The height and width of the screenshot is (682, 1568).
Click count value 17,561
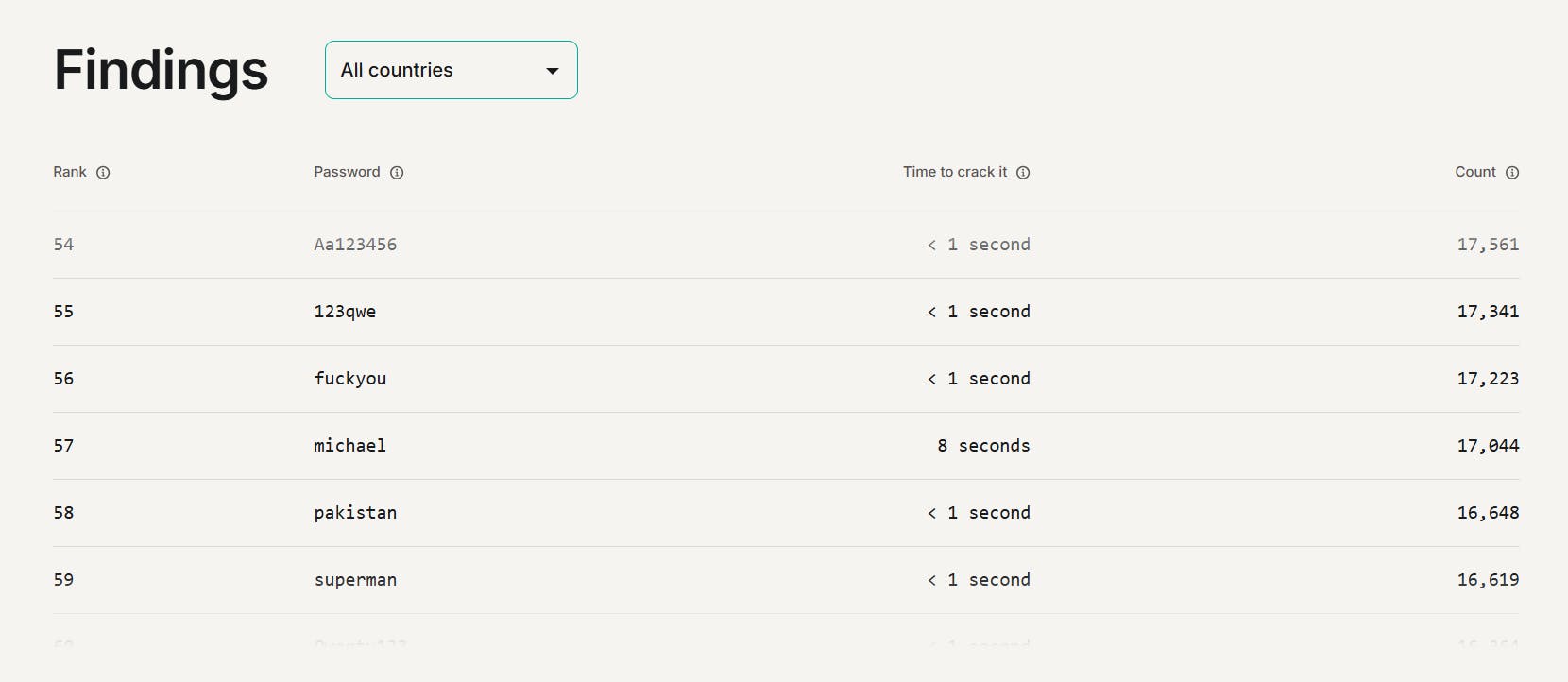[1488, 245]
